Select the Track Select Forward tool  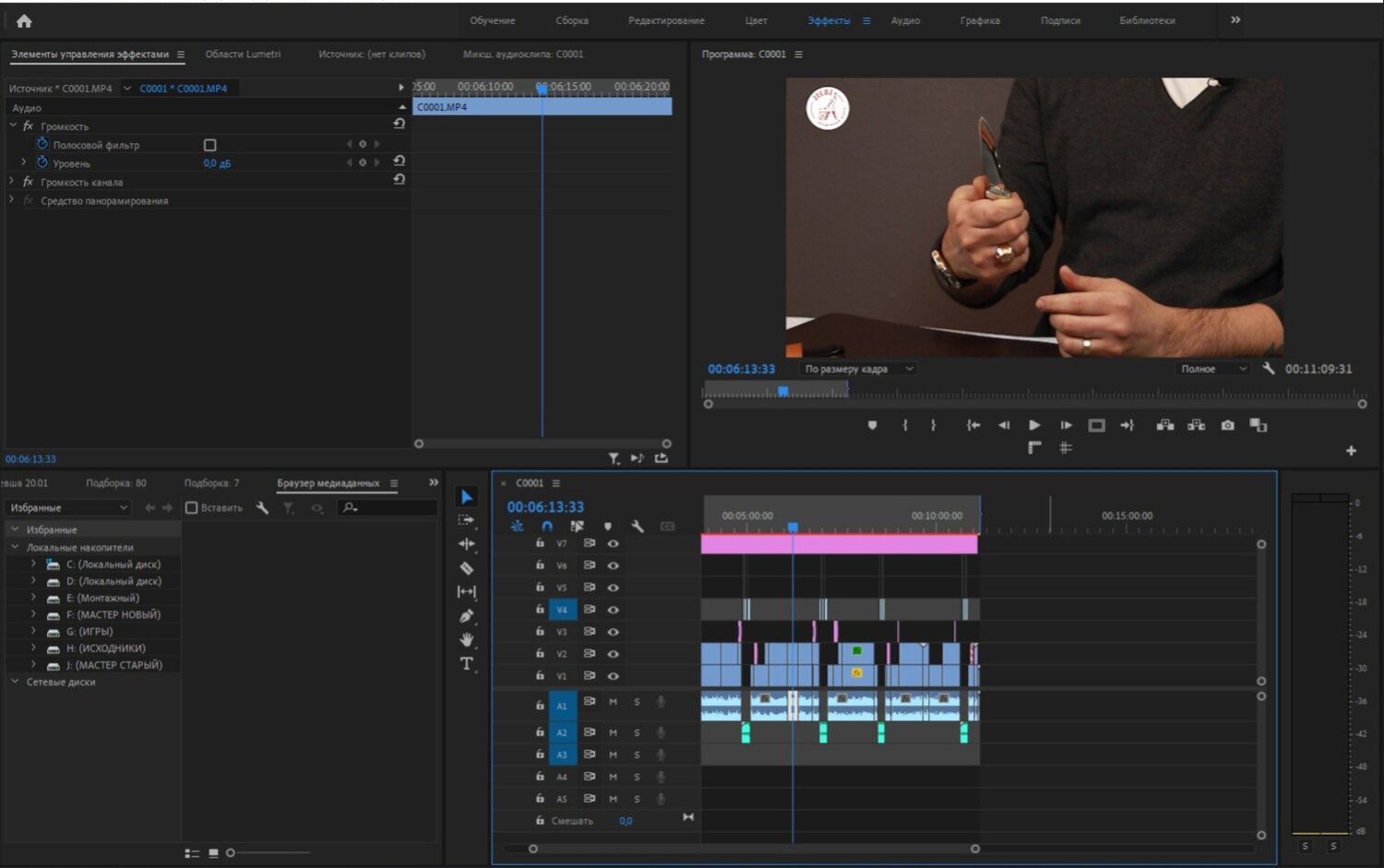tap(467, 520)
